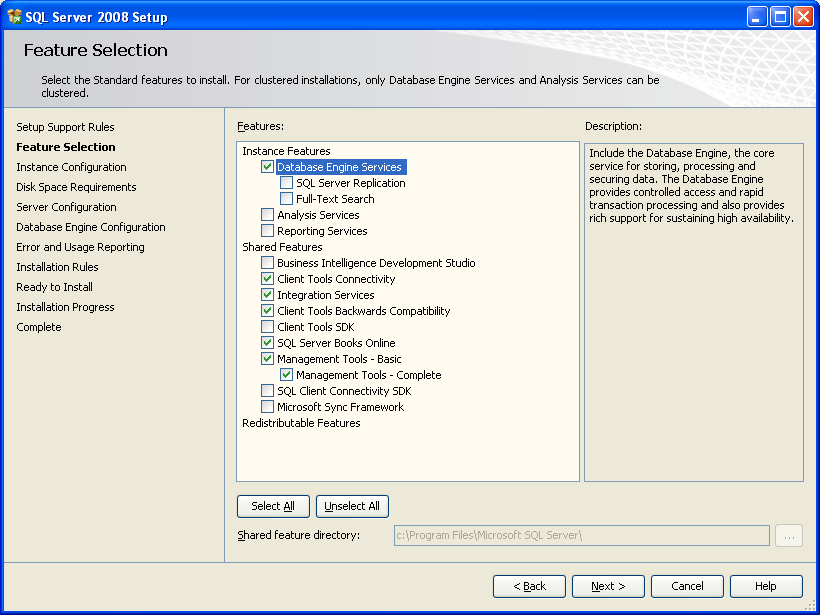Select SQL Server Books Online label

click(336, 343)
